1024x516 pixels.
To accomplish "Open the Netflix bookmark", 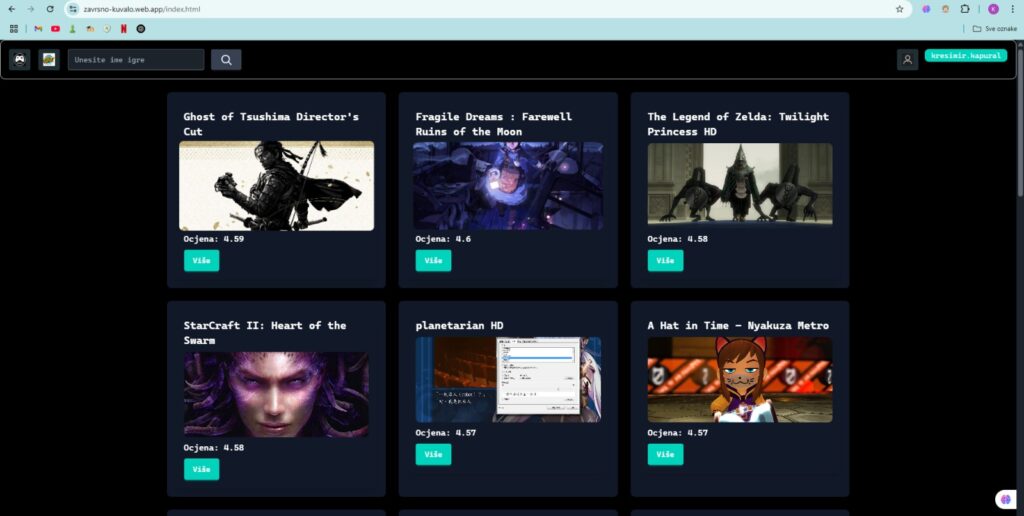I will pos(123,29).
